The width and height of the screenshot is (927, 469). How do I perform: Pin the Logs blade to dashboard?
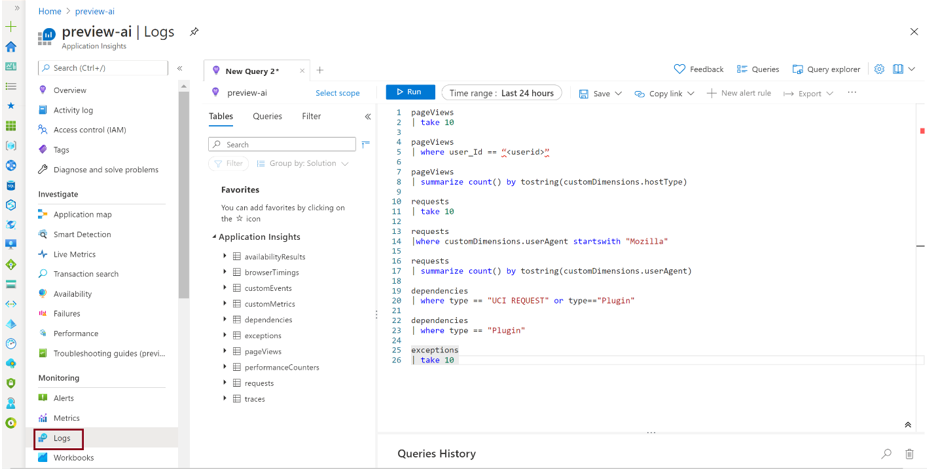pyautogui.click(x=194, y=32)
